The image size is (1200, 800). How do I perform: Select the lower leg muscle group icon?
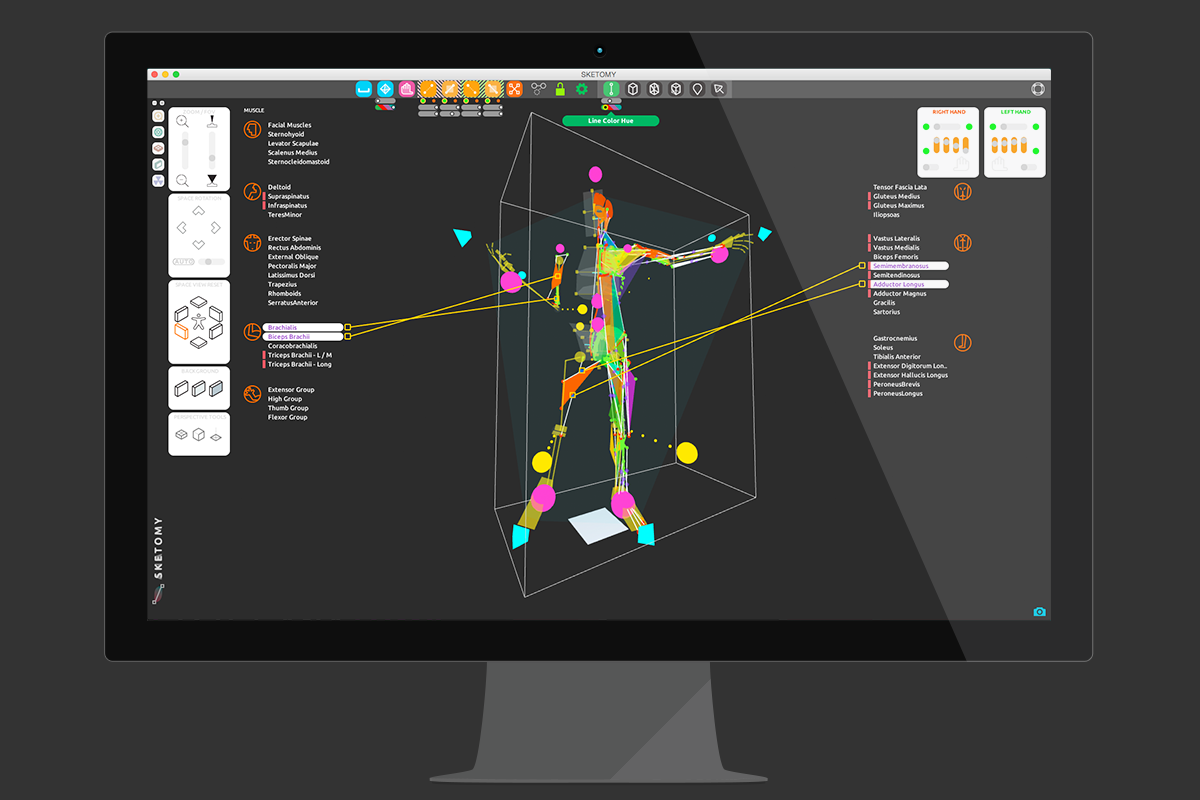(962, 343)
